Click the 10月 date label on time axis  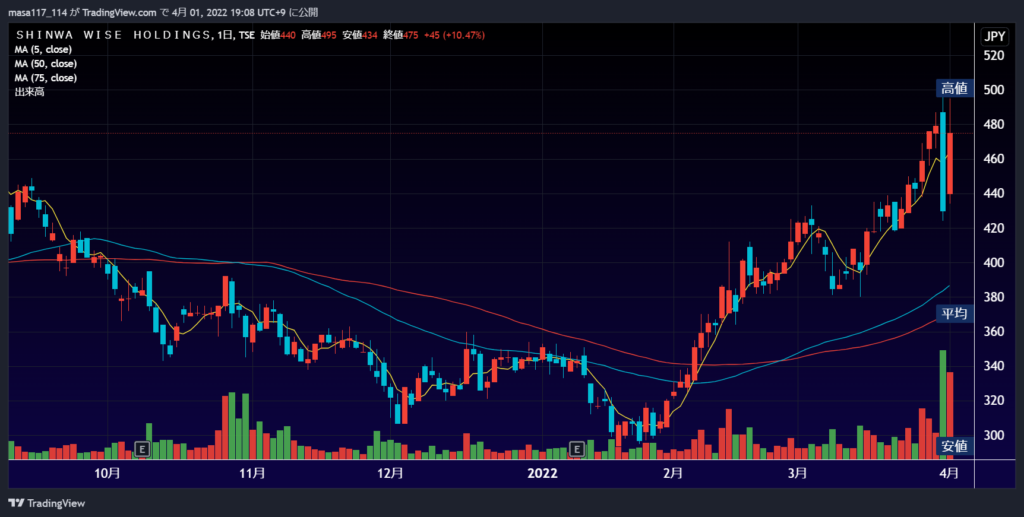107,473
